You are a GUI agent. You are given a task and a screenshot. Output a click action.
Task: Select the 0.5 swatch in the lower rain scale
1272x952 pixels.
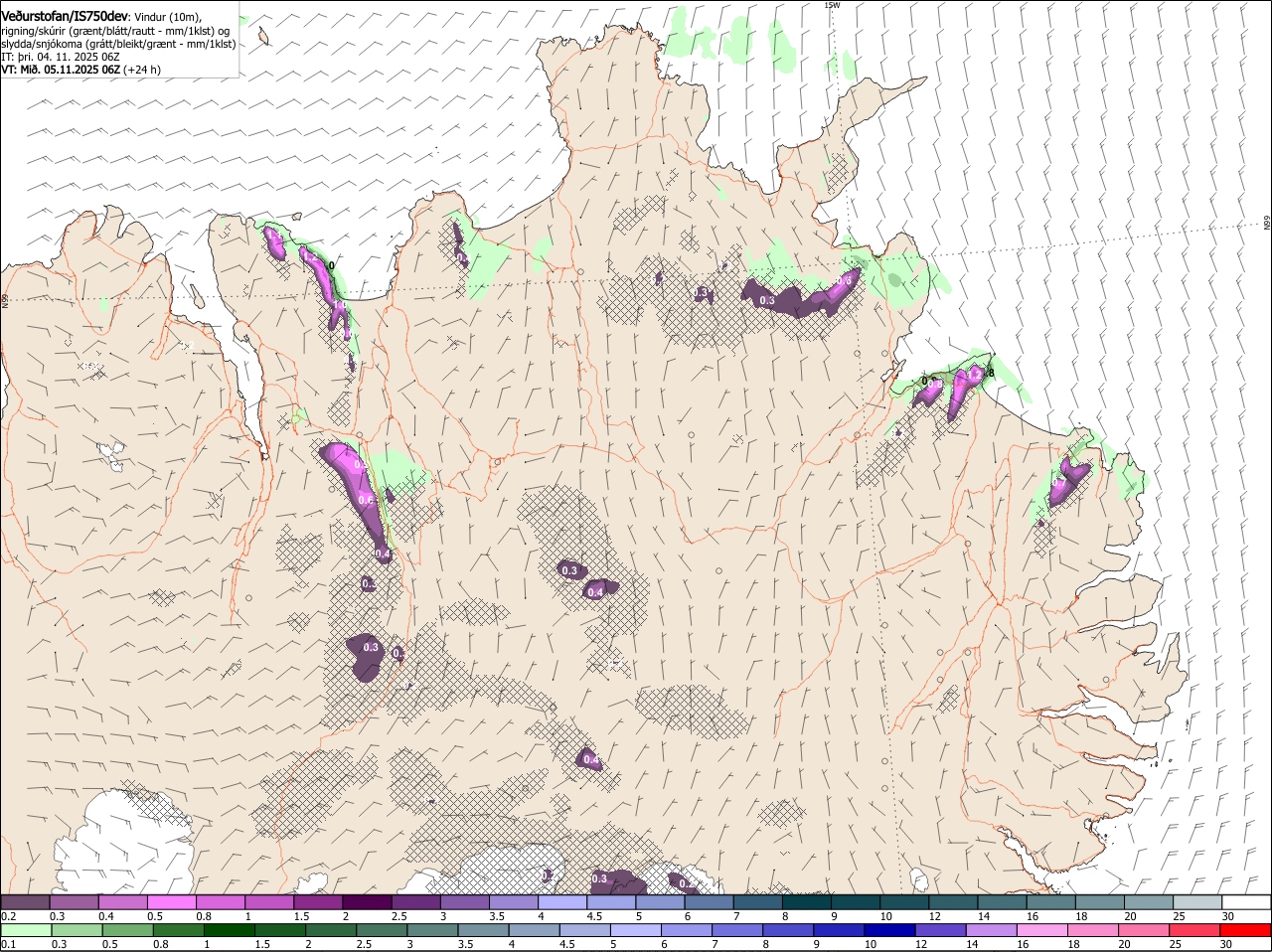tap(127, 931)
